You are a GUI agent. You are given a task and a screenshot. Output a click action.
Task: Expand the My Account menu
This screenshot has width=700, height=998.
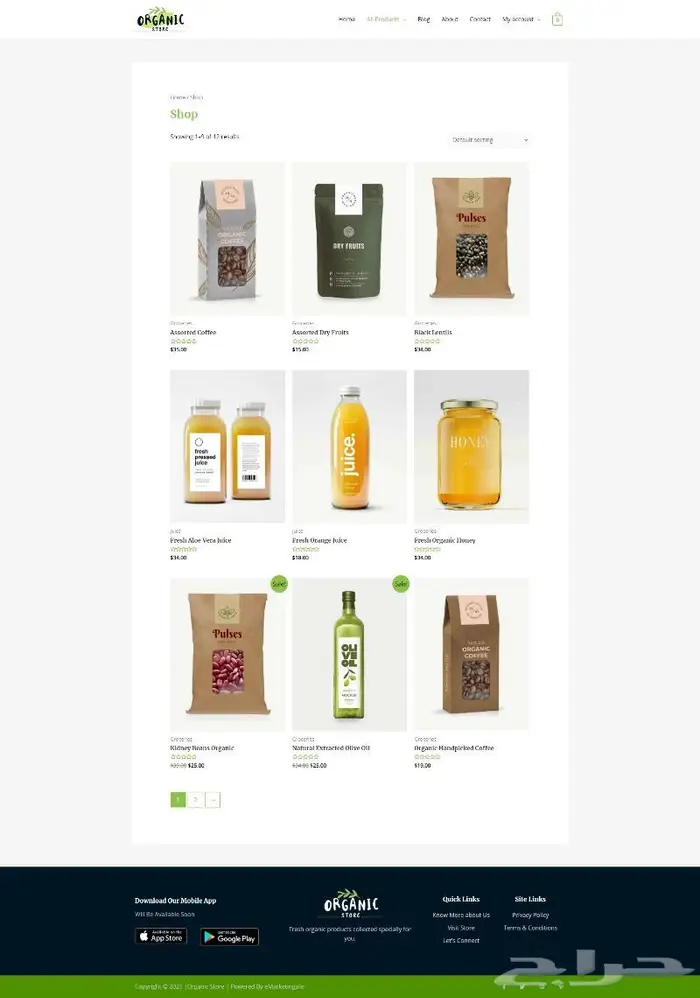pyautogui.click(x=521, y=19)
